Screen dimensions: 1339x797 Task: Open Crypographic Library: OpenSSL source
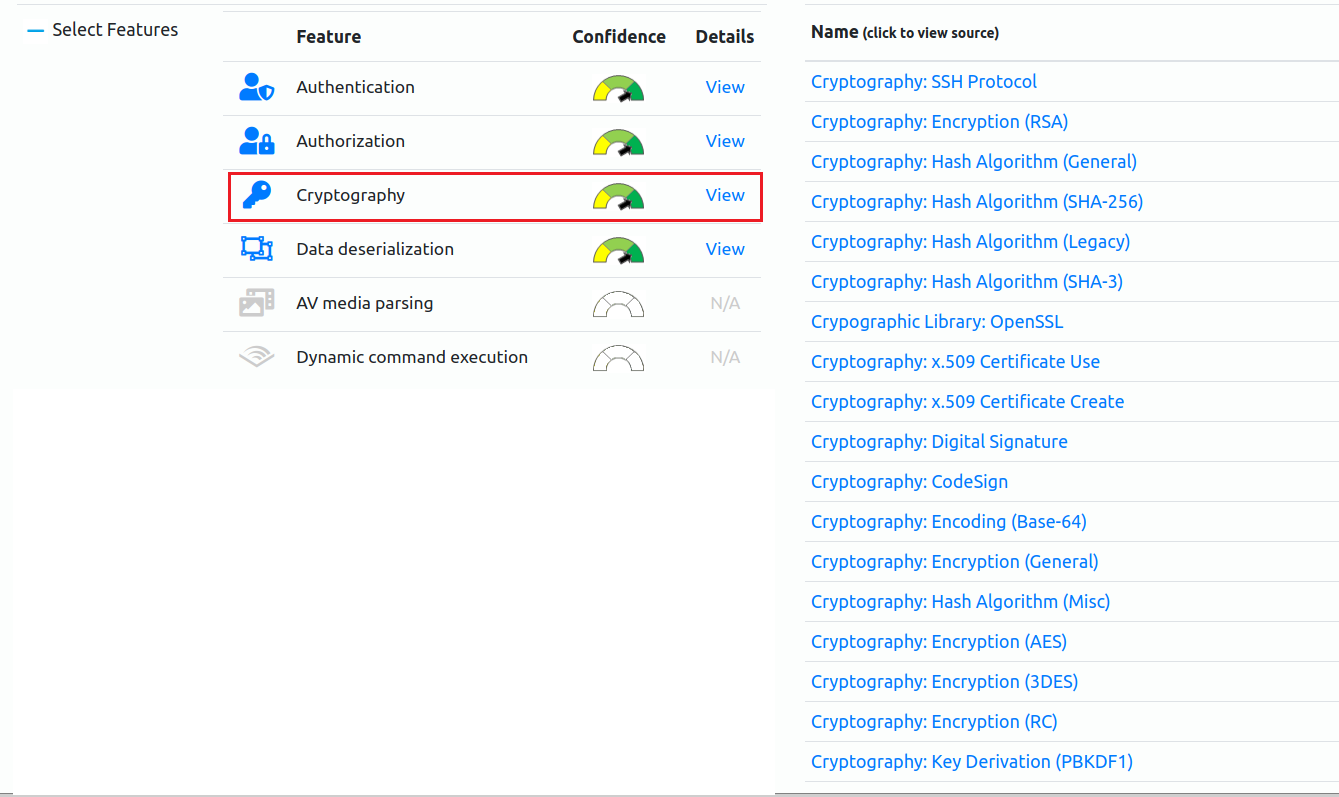click(937, 322)
